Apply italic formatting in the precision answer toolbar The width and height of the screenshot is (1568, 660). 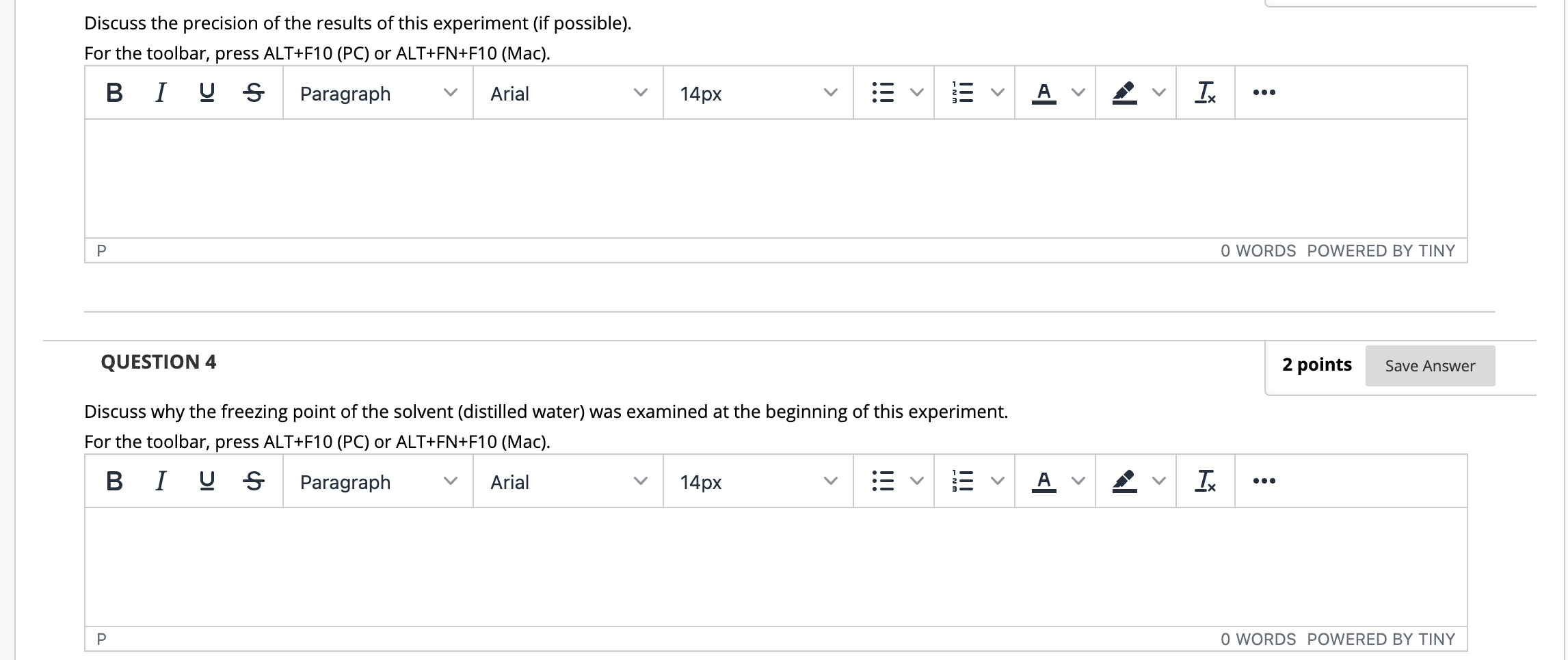(160, 93)
